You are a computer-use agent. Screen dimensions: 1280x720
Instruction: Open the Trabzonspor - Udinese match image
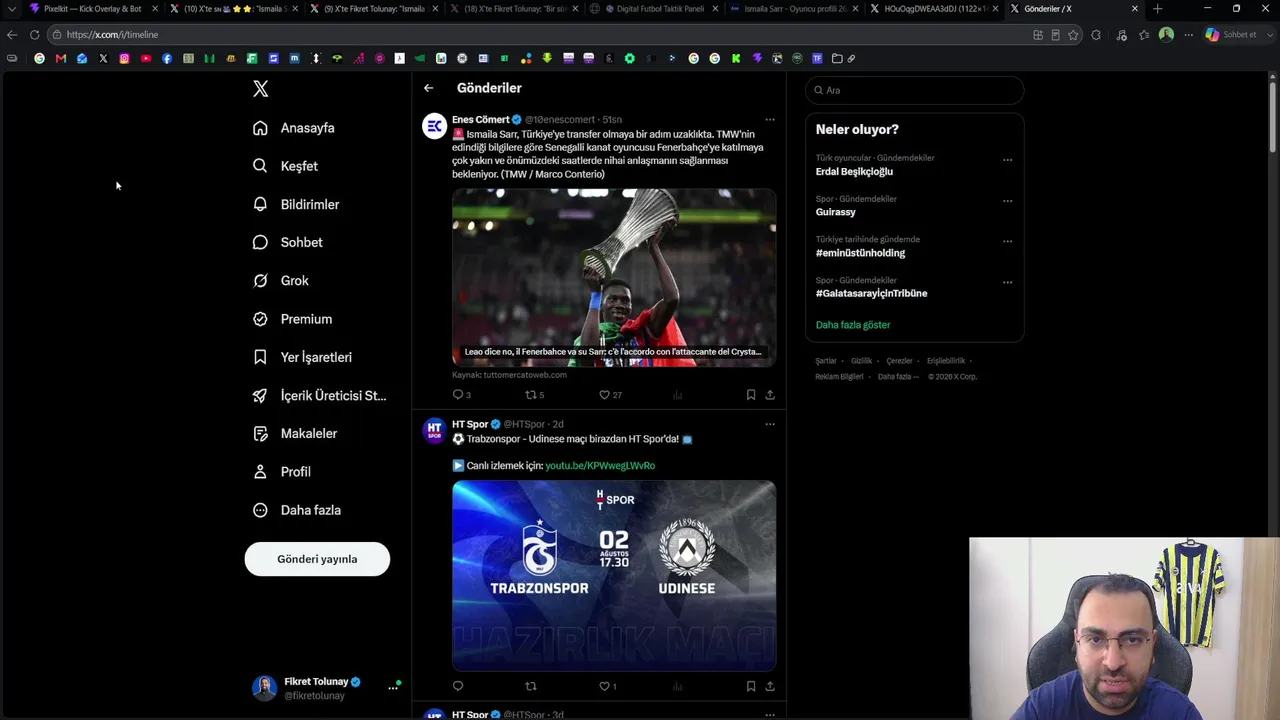pos(614,576)
